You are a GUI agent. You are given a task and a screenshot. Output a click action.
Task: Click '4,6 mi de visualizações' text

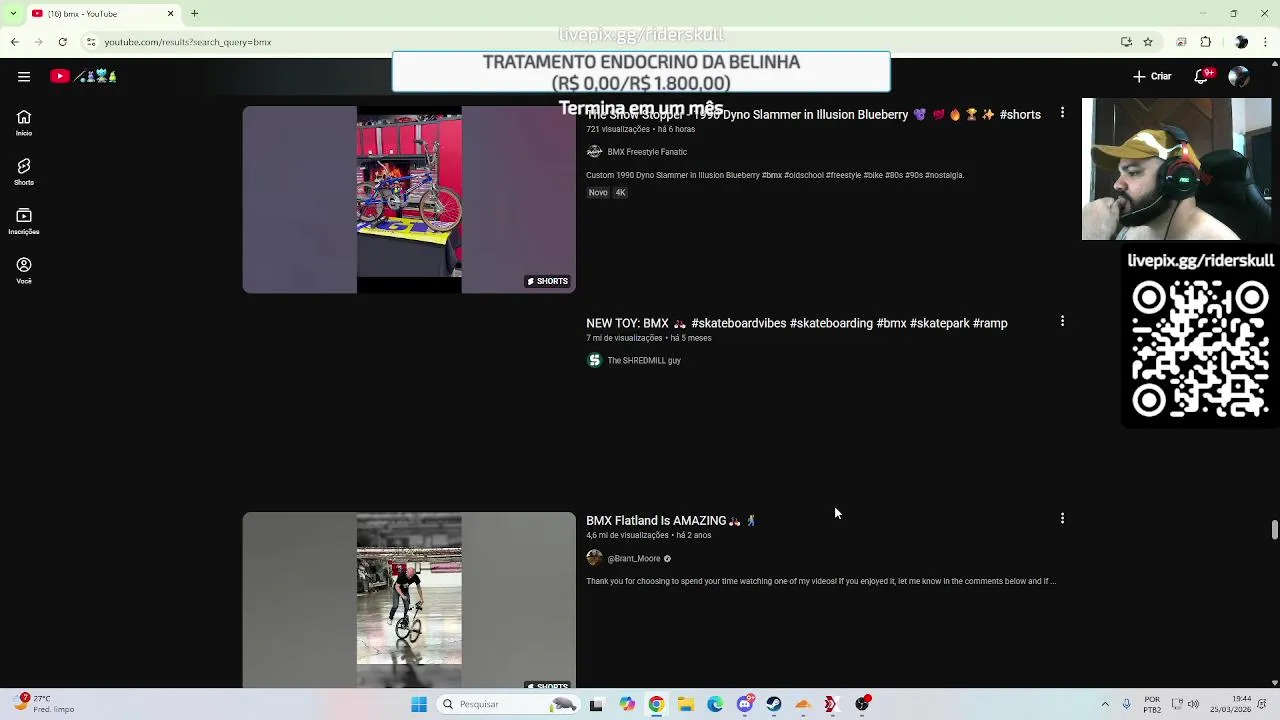pos(627,535)
